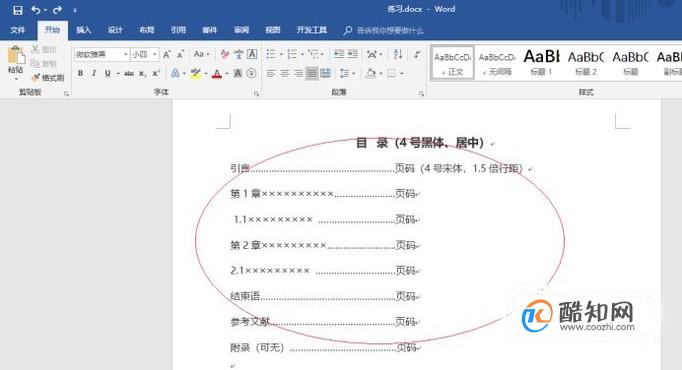Open the font size dropdown (小四)
This screenshot has width=682, height=370.
coord(155,54)
